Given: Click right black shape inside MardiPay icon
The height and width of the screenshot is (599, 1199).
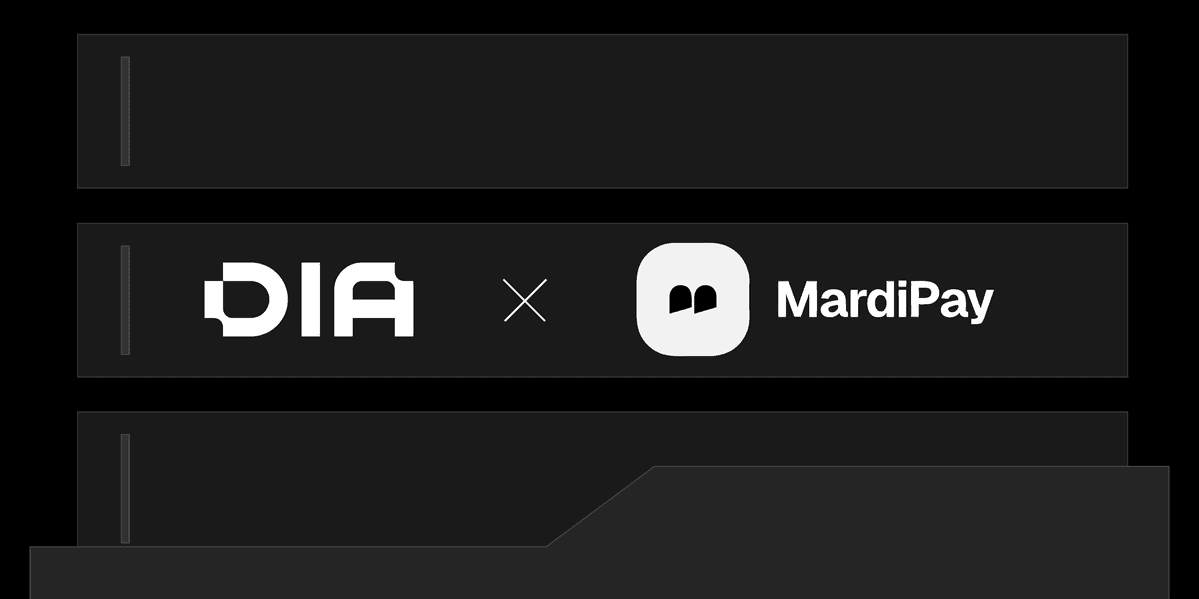Looking at the screenshot, I should 705,299.
